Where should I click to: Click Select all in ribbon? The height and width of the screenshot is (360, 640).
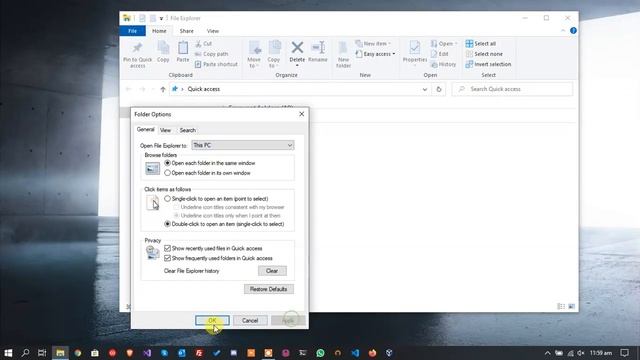[x=481, y=44]
